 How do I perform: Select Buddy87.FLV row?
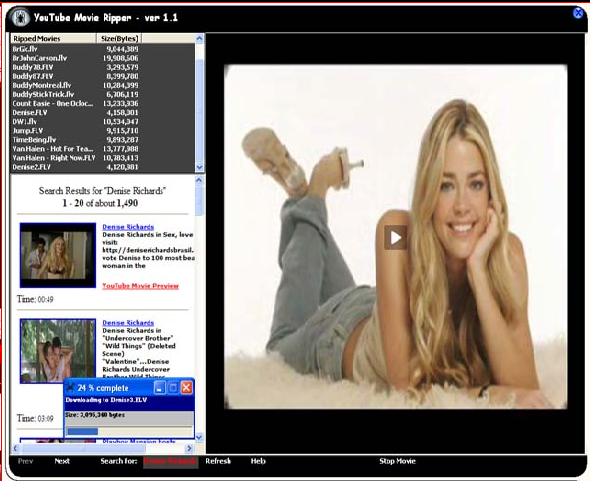pos(102,76)
